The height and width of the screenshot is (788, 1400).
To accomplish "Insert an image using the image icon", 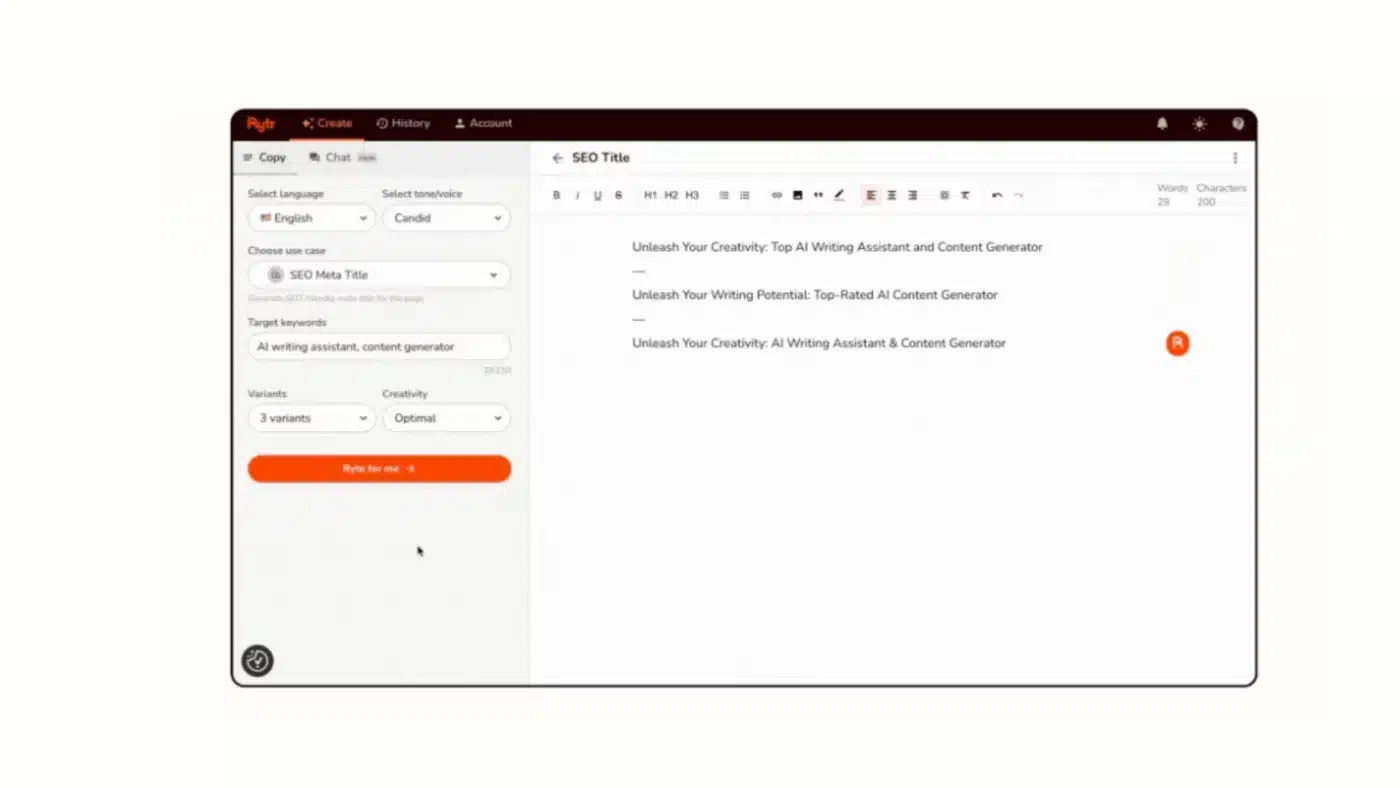I will pyautogui.click(x=797, y=195).
